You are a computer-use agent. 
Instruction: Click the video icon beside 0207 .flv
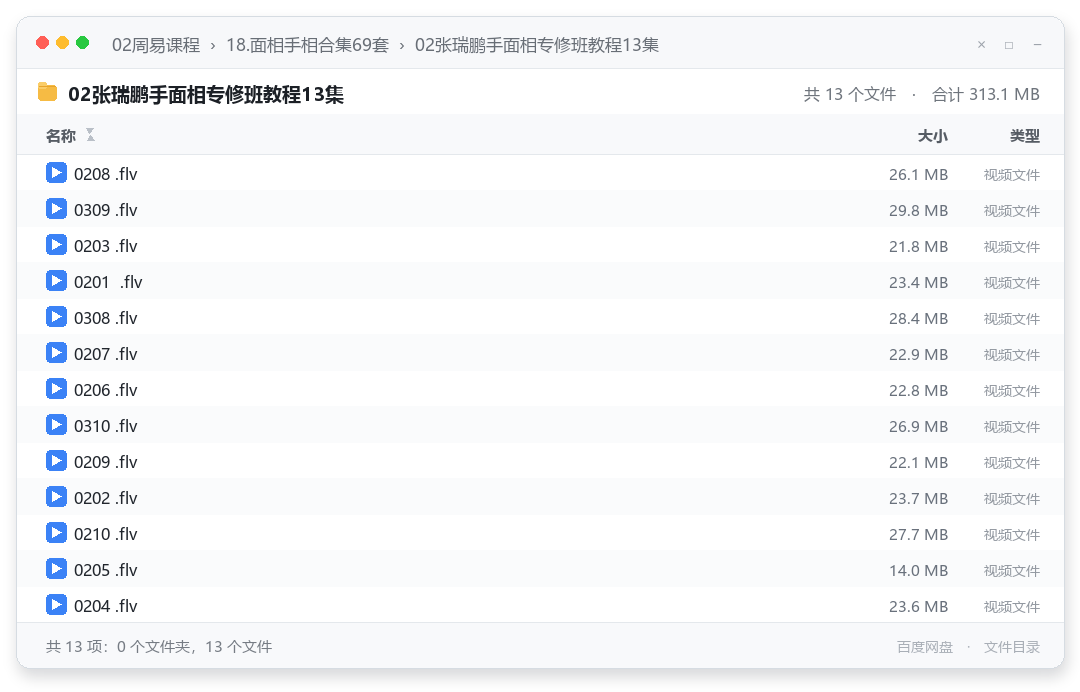[56, 353]
